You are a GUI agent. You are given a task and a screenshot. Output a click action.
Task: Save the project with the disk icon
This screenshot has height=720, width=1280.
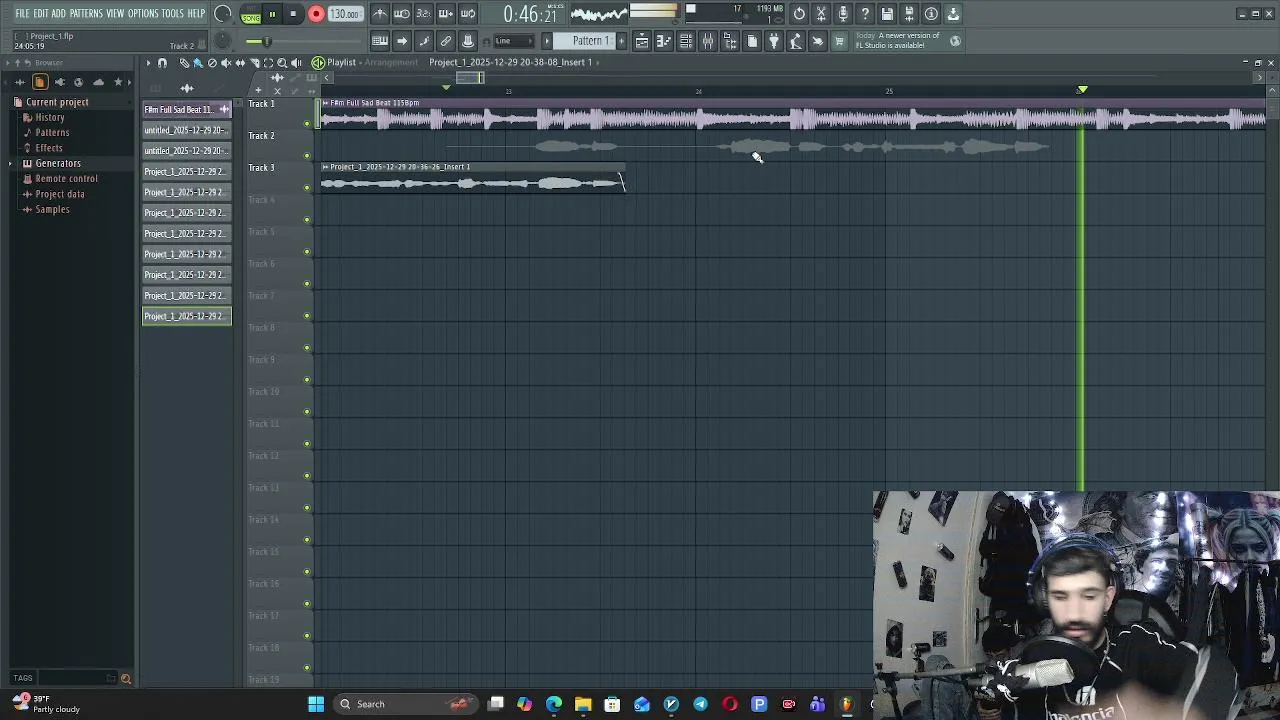[887, 14]
